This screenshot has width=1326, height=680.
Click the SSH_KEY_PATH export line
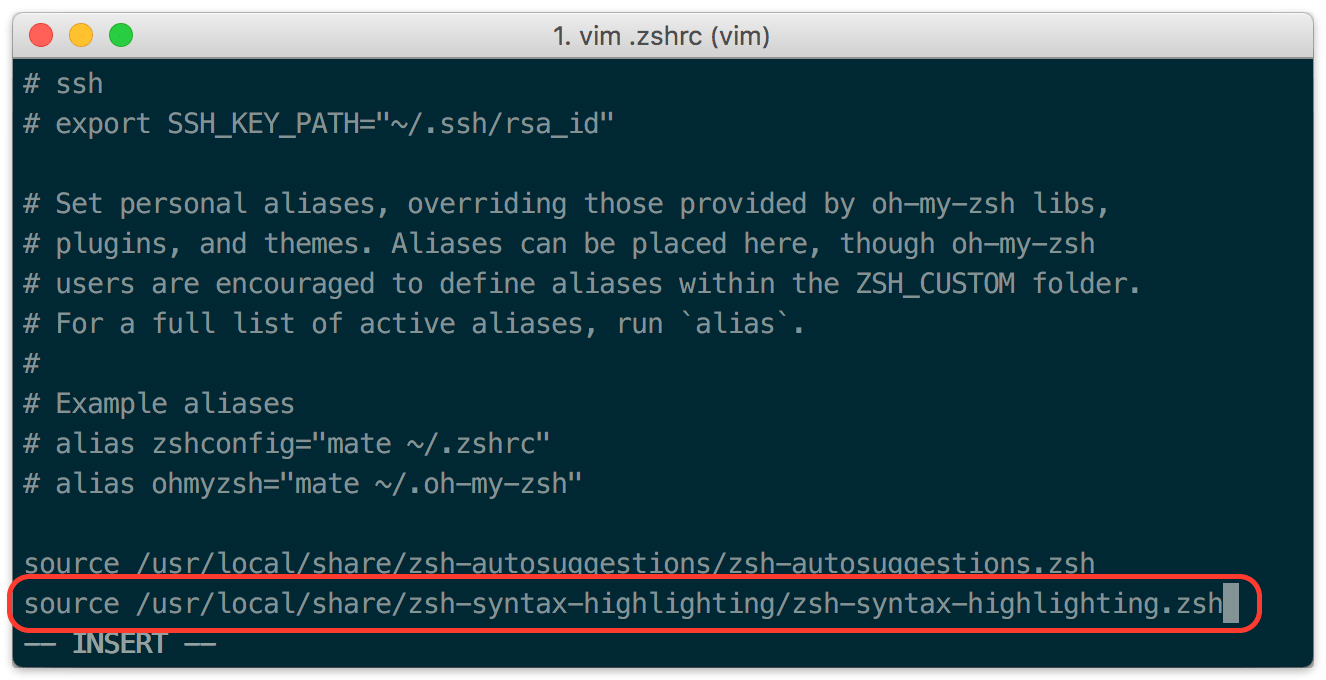(x=318, y=124)
